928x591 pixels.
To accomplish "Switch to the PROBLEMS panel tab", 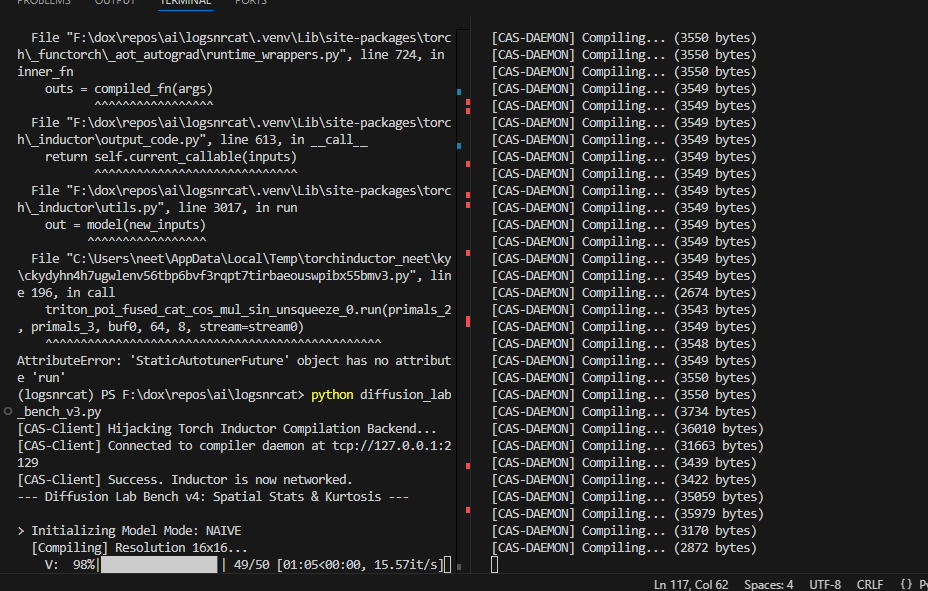I will click(44, 2).
